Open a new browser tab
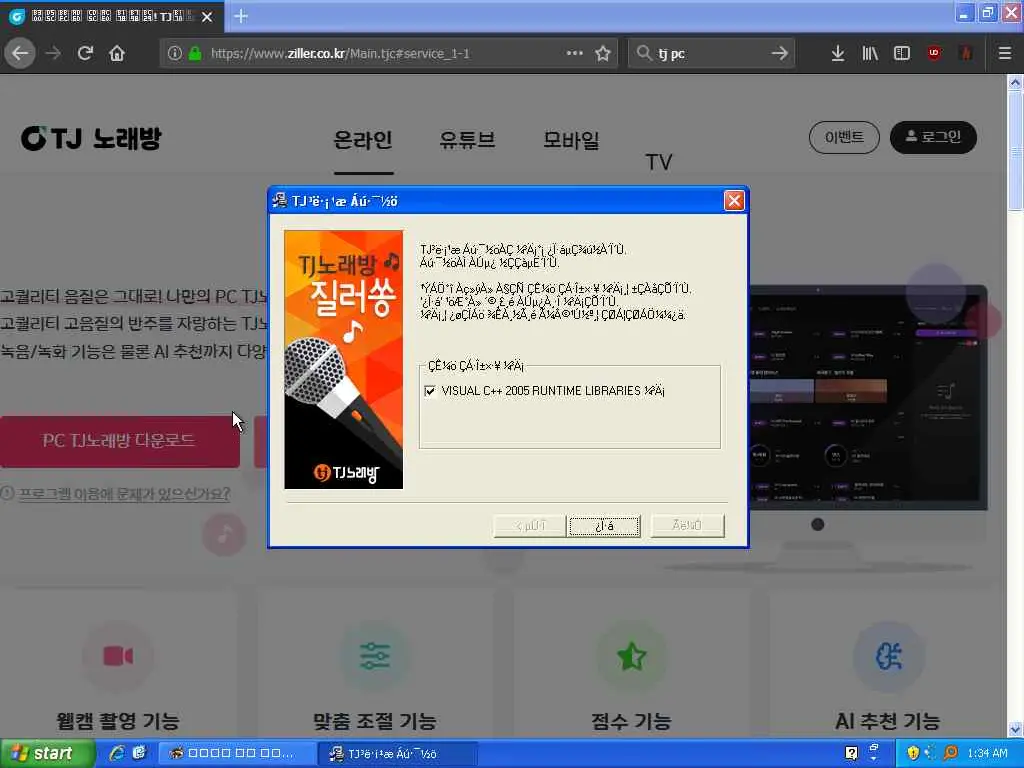Image resolution: width=1024 pixels, height=768 pixels. click(x=241, y=16)
